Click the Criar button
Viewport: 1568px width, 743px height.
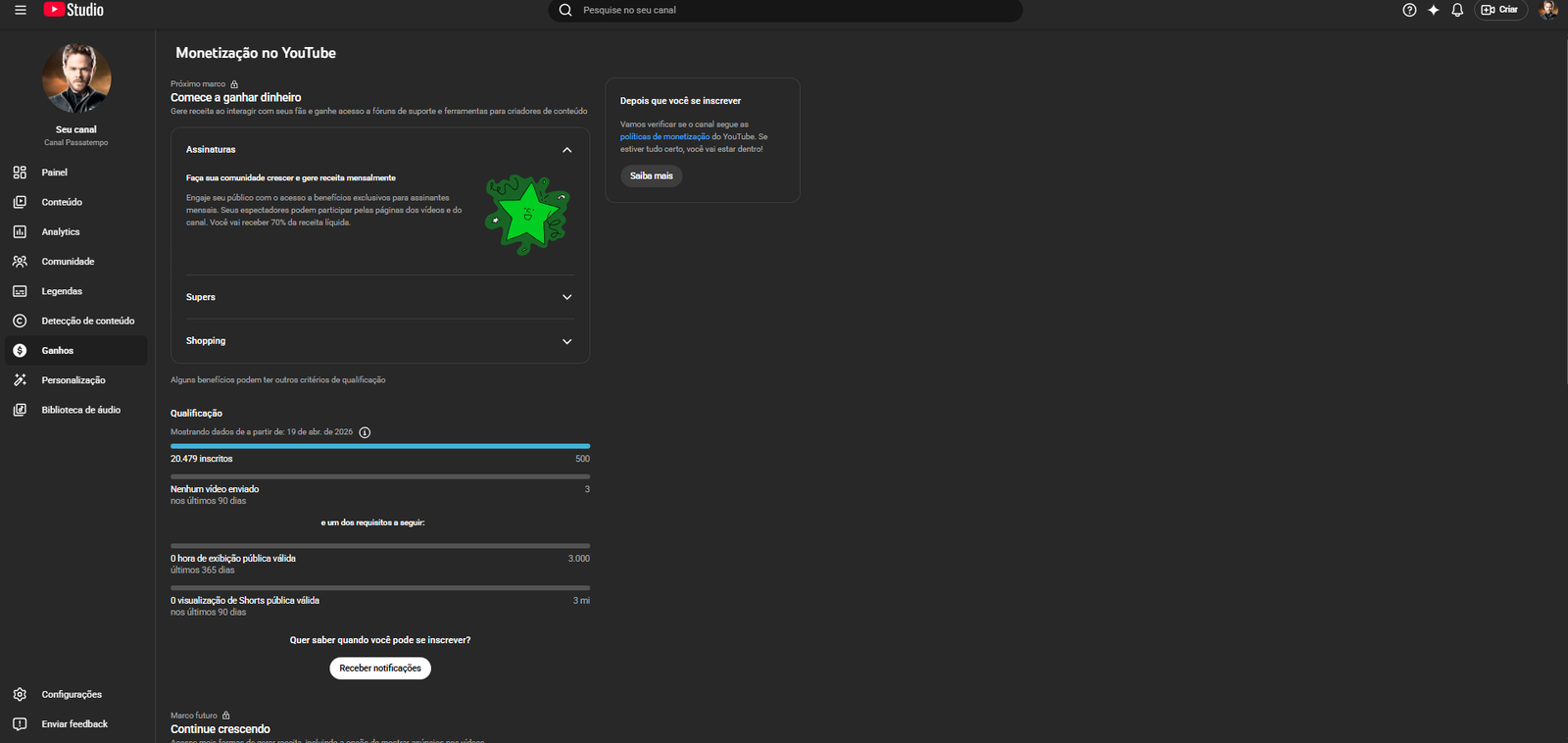point(1499,10)
